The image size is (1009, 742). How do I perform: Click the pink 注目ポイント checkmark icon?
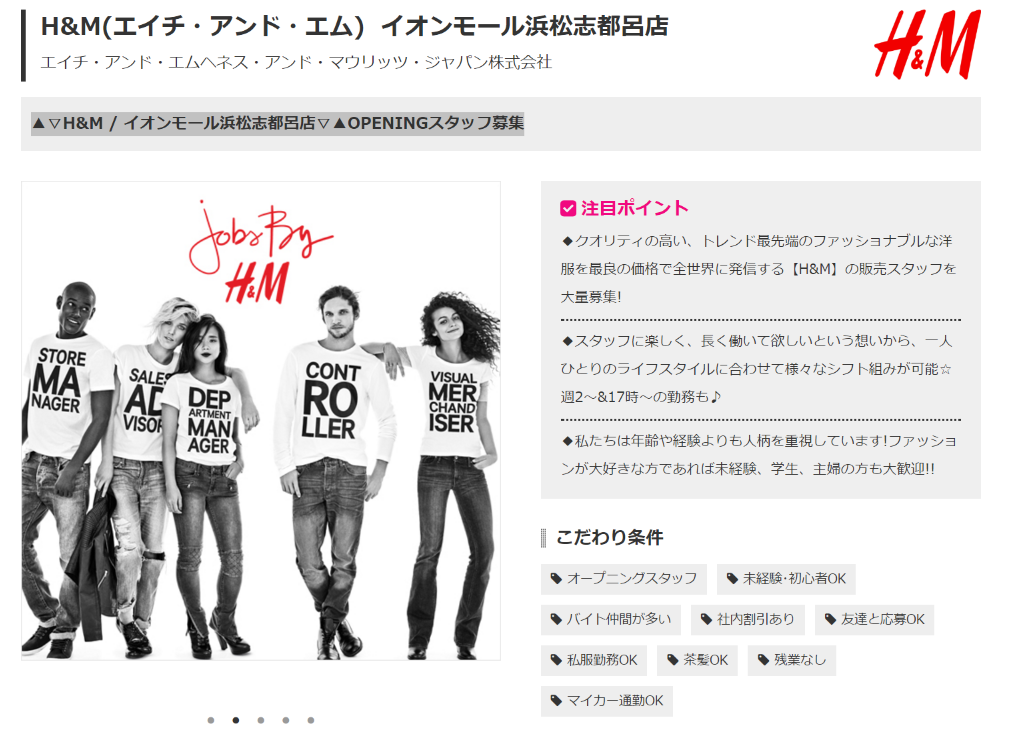[568, 209]
